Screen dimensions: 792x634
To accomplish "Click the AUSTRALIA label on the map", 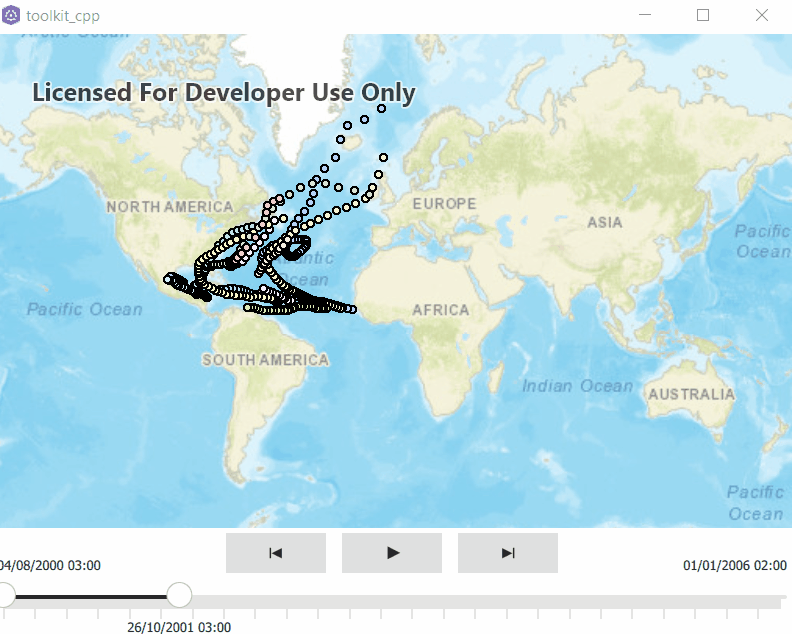I will pyautogui.click(x=691, y=394).
